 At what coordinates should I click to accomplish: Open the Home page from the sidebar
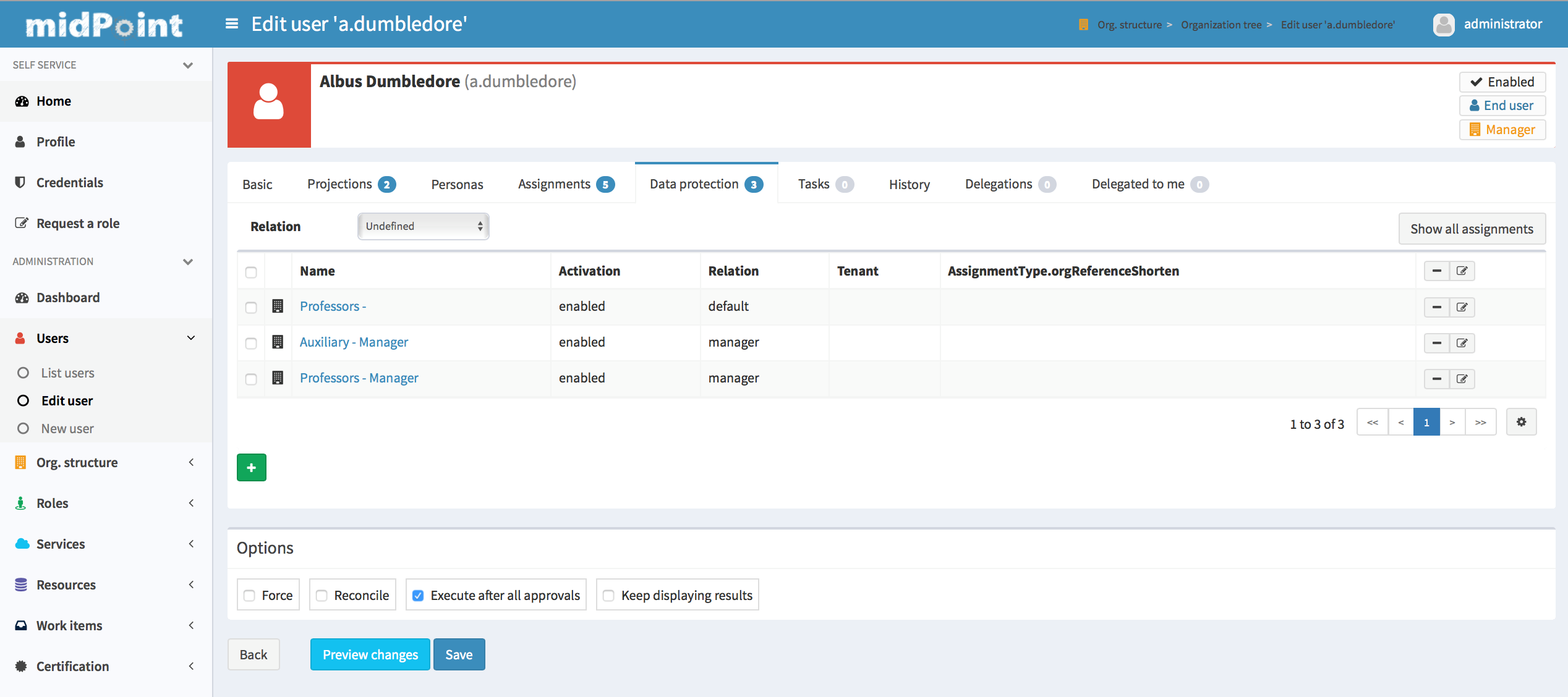(x=106, y=101)
